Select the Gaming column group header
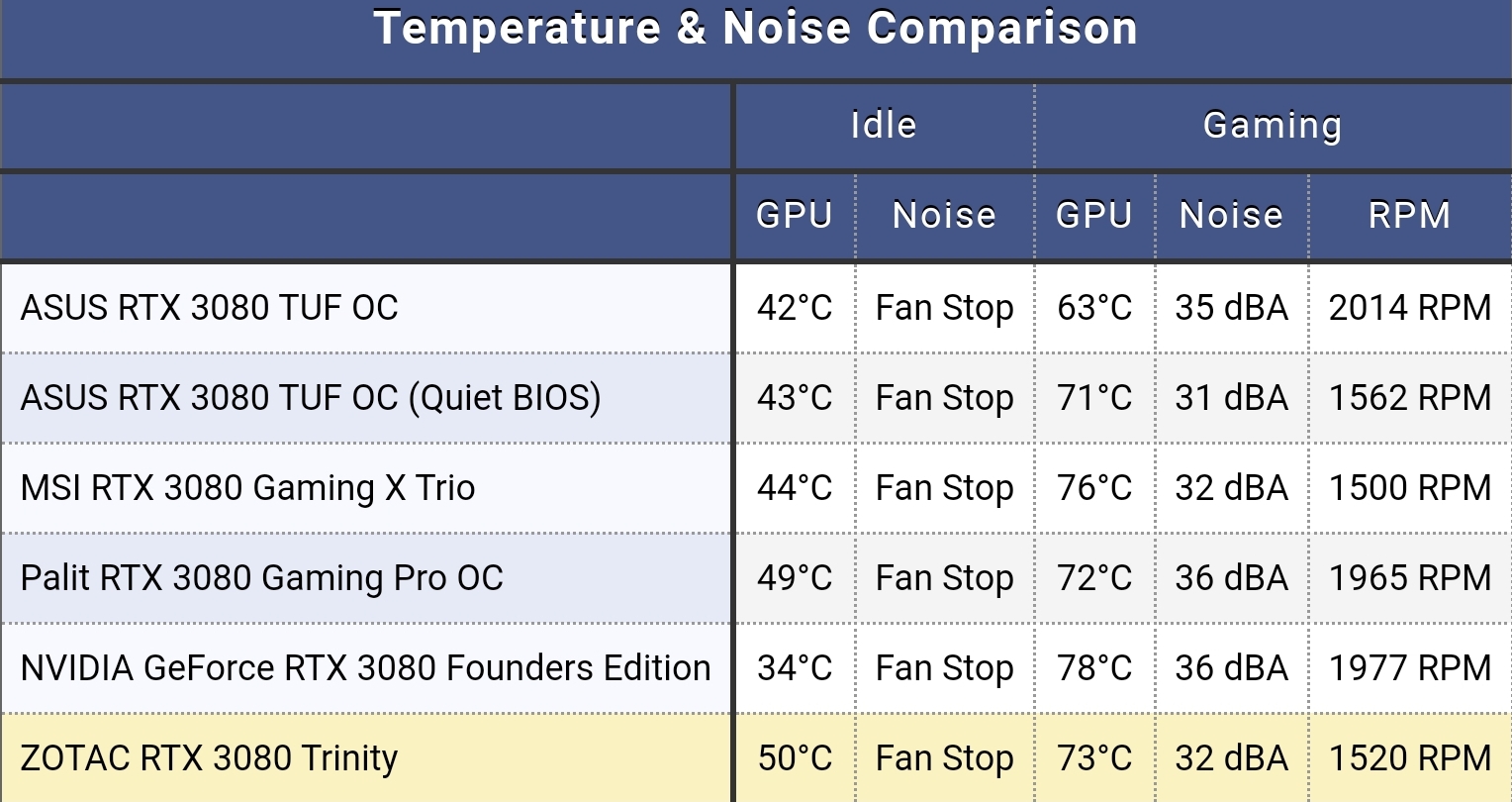 [1273, 126]
